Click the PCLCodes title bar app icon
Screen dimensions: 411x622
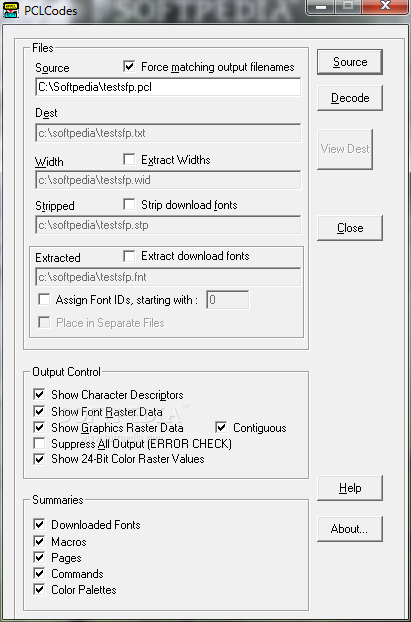tap(10, 9)
